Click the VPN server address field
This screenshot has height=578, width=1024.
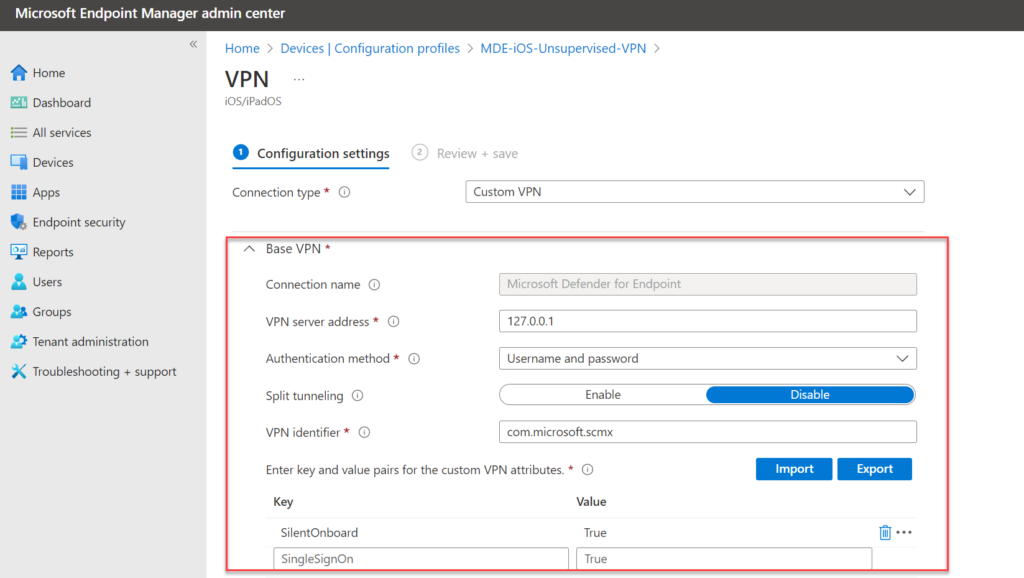click(708, 321)
